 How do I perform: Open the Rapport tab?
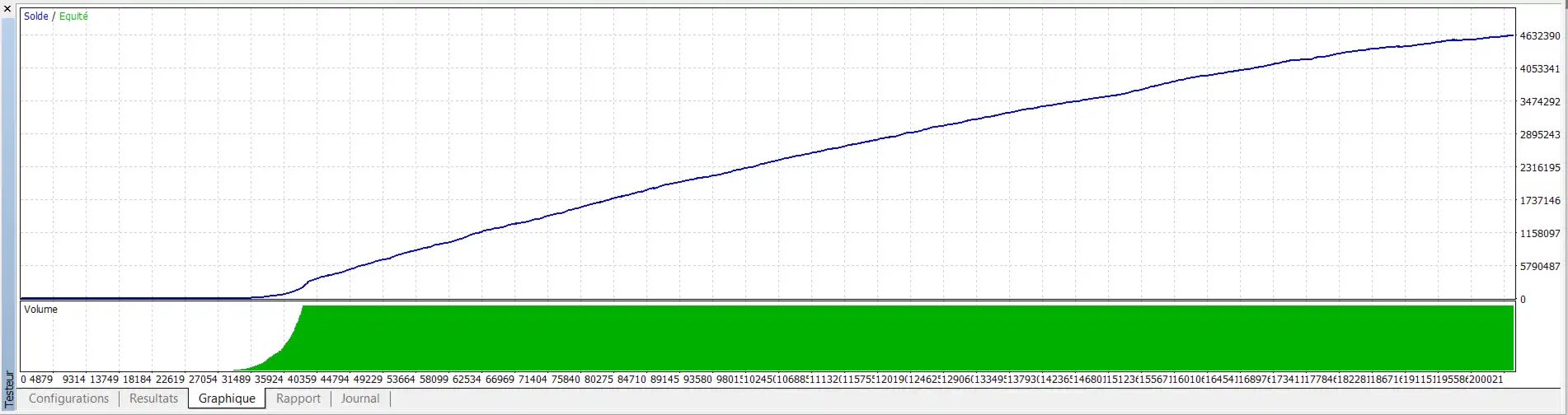298,399
